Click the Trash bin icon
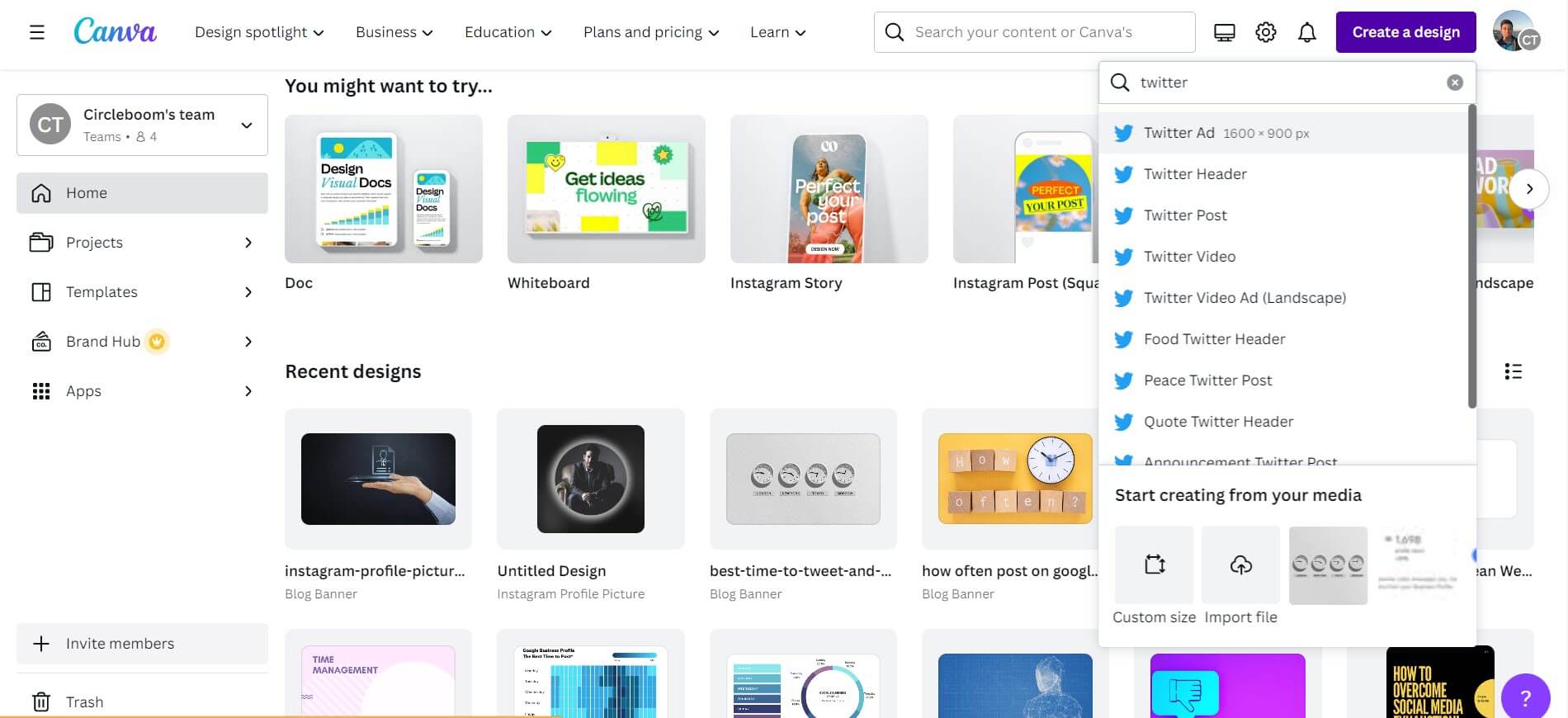1568x718 pixels. 41,702
